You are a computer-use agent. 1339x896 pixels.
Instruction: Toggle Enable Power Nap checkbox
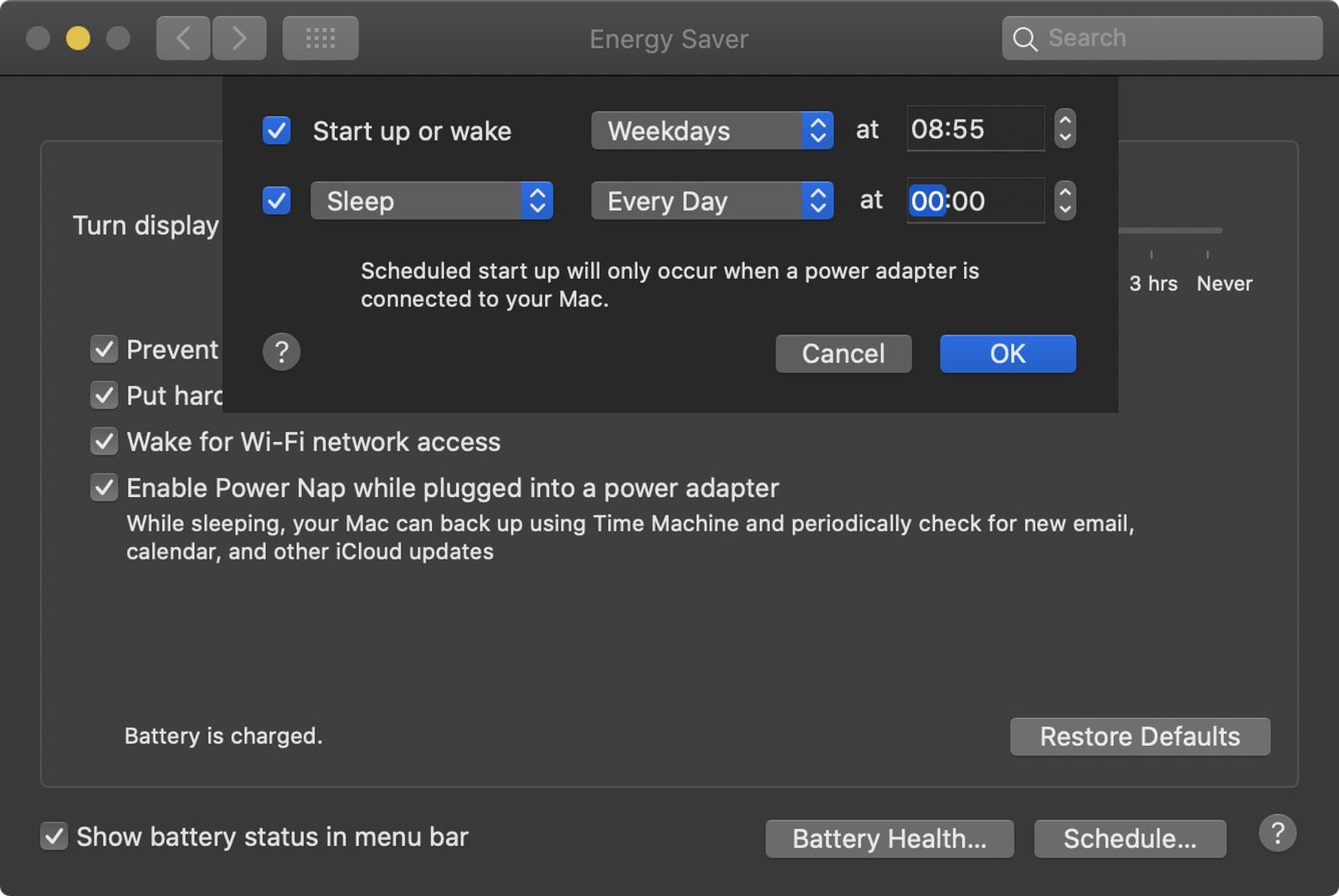click(x=104, y=487)
